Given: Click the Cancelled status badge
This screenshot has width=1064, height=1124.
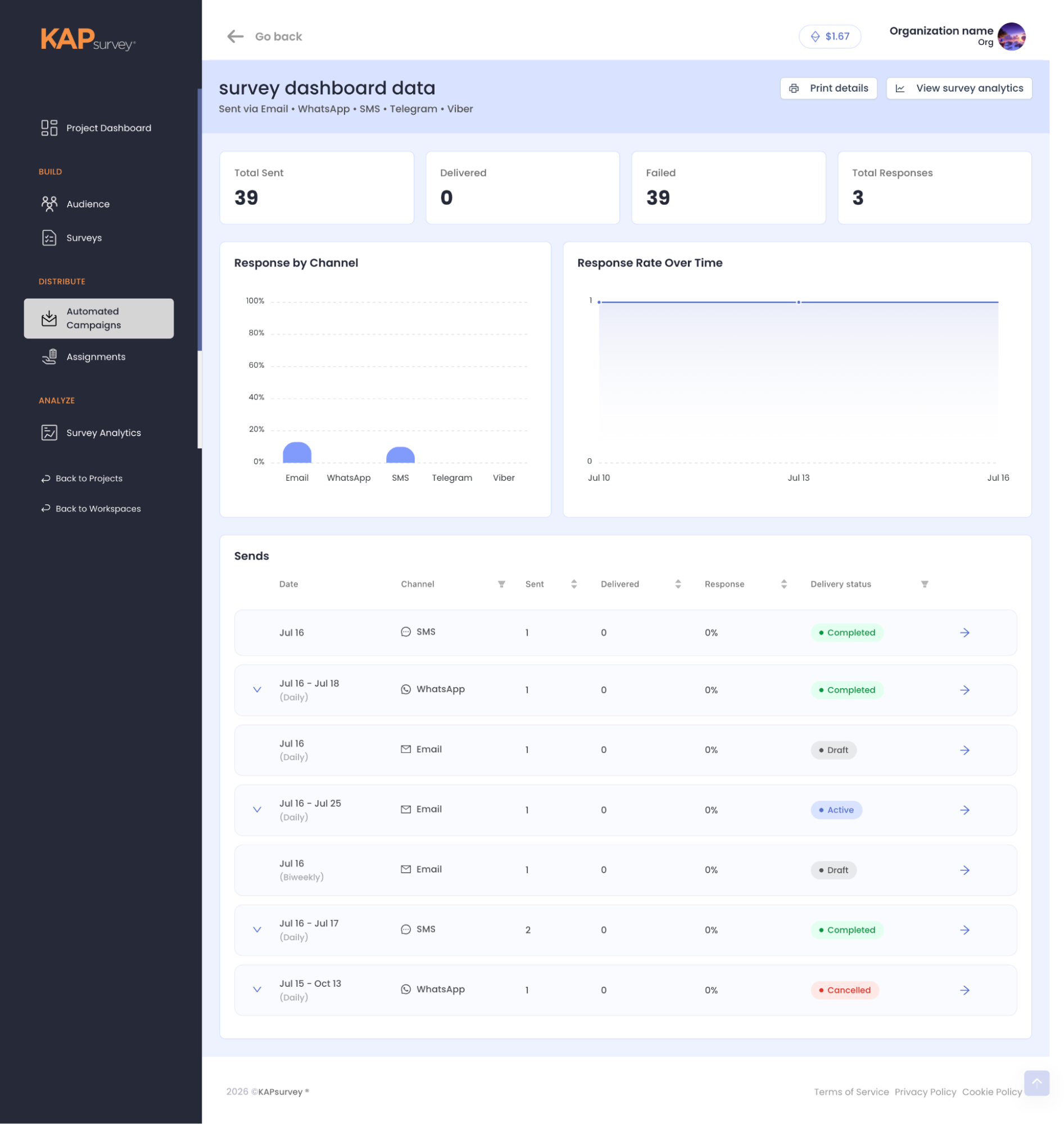Looking at the screenshot, I should [844, 991].
